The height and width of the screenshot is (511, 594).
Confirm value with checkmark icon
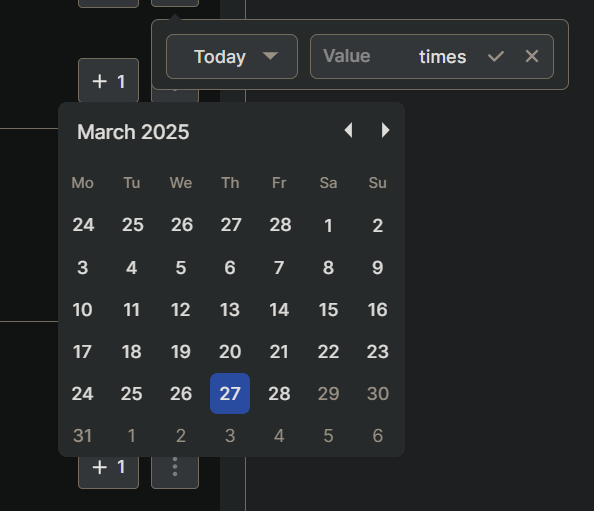(496, 56)
